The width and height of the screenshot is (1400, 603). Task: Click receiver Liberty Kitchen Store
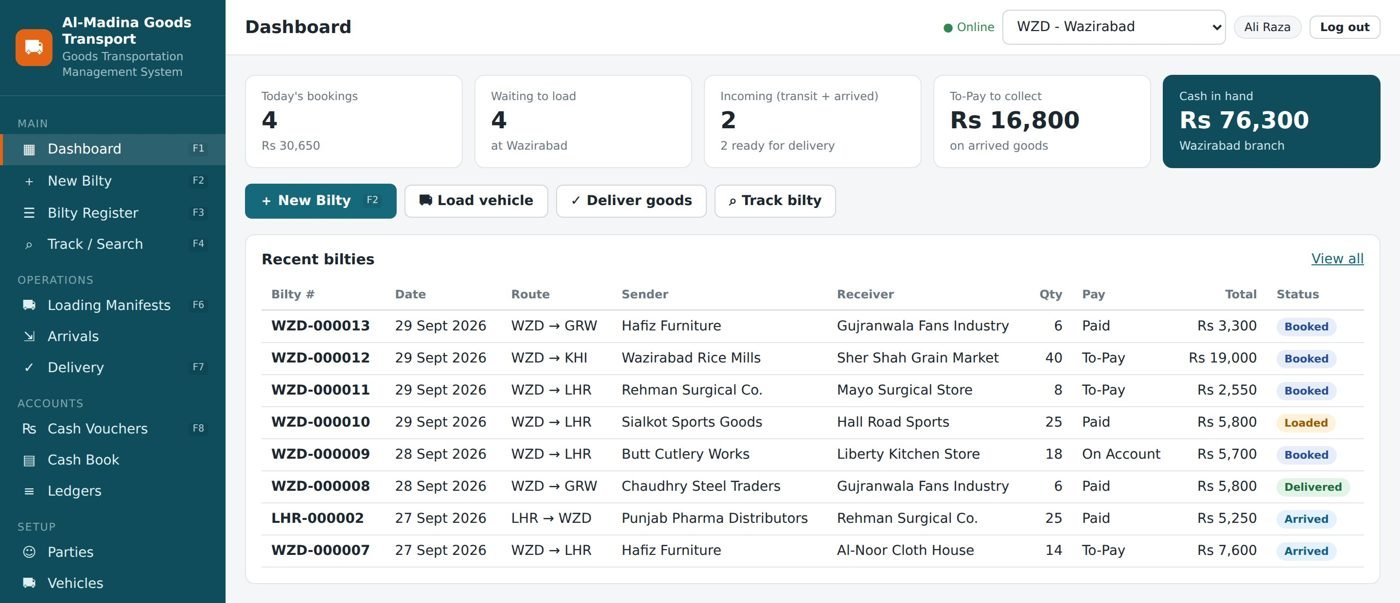[x=908, y=454]
